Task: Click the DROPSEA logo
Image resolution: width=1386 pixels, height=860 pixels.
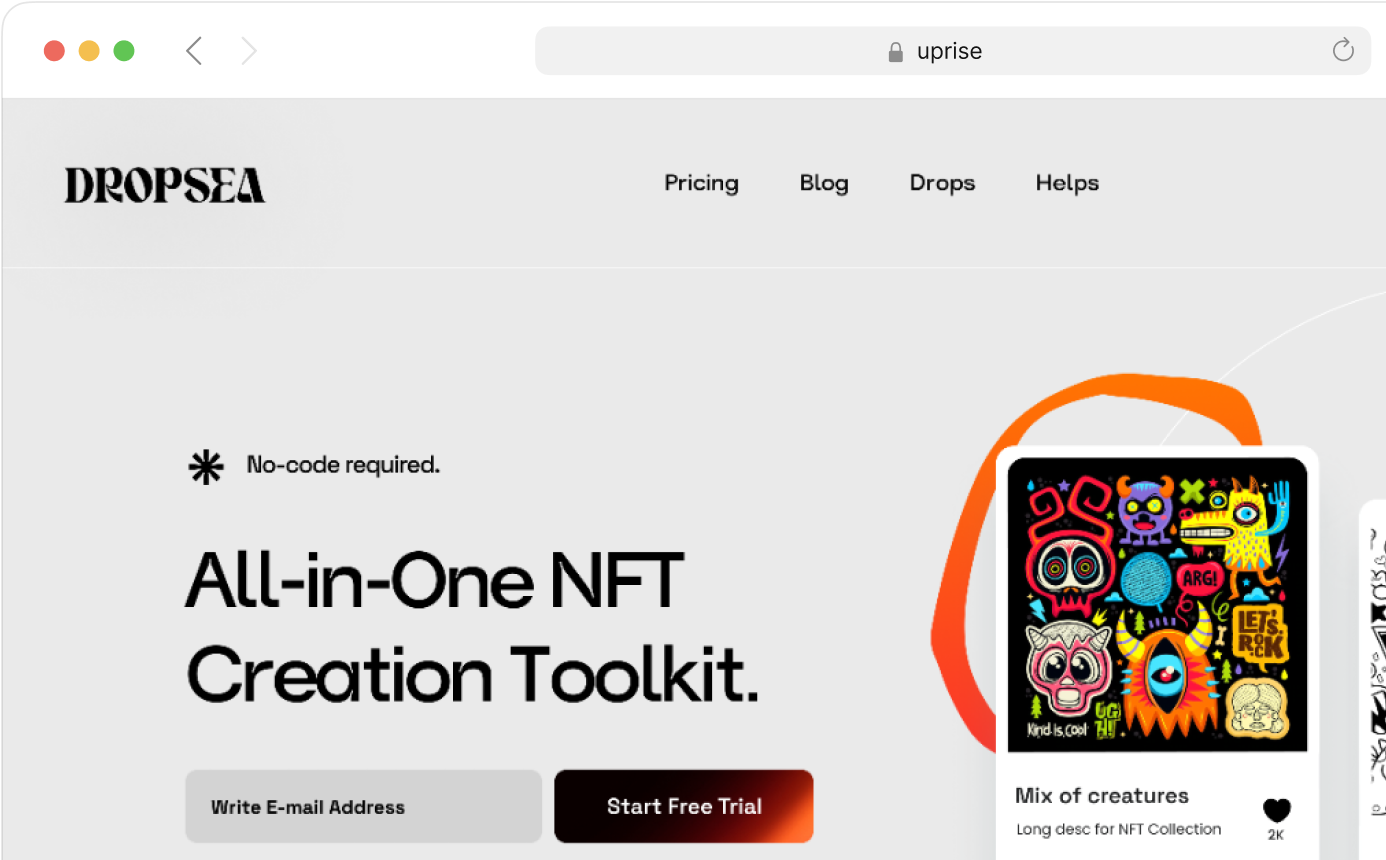Action: 165,185
